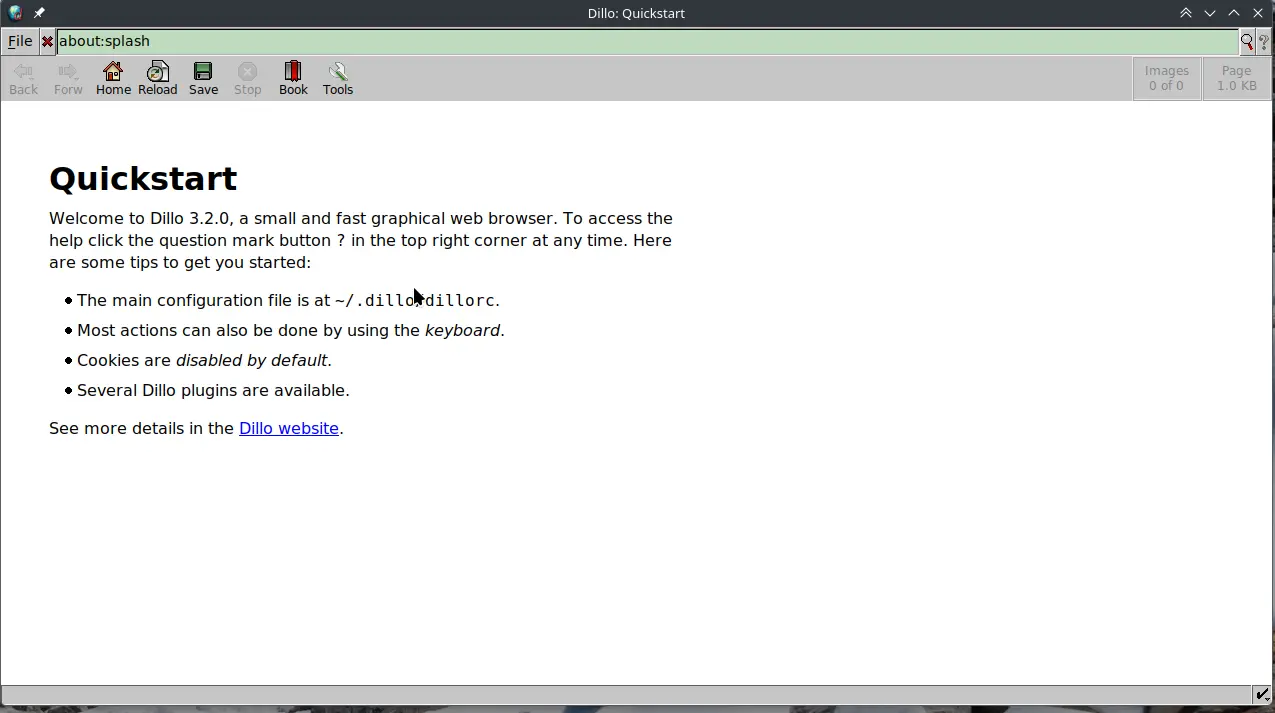
Task: Open the File menu
Action: coord(20,42)
